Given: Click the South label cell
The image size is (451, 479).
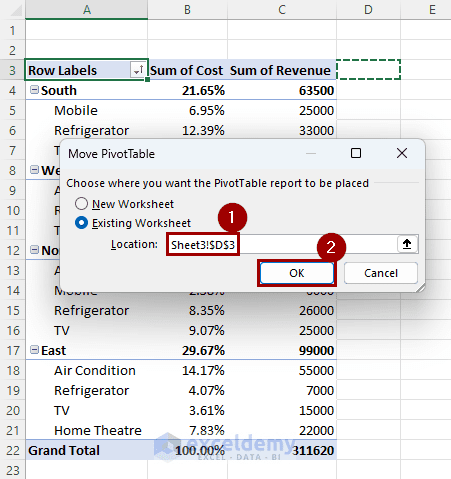Looking at the screenshot, I should pyautogui.click(x=87, y=90).
